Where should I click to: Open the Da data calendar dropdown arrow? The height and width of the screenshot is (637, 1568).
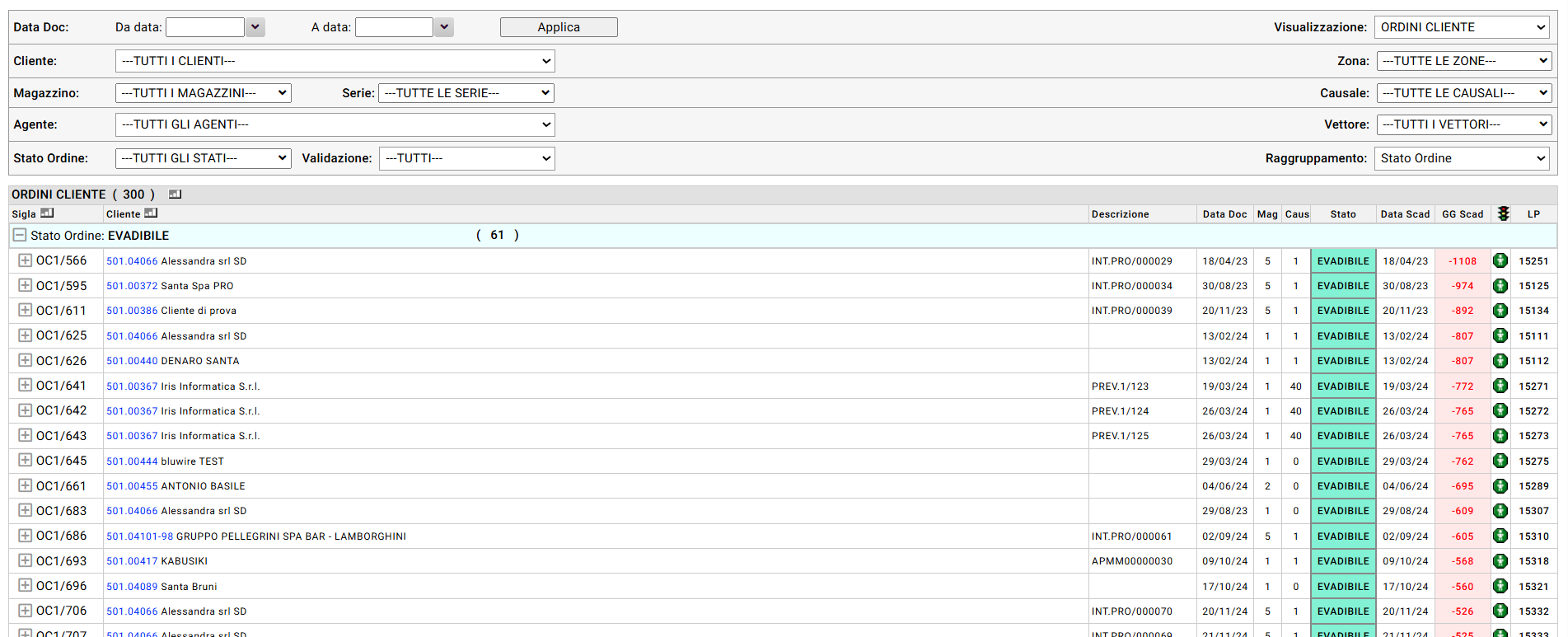pyautogui.click(x=255, y=27)
